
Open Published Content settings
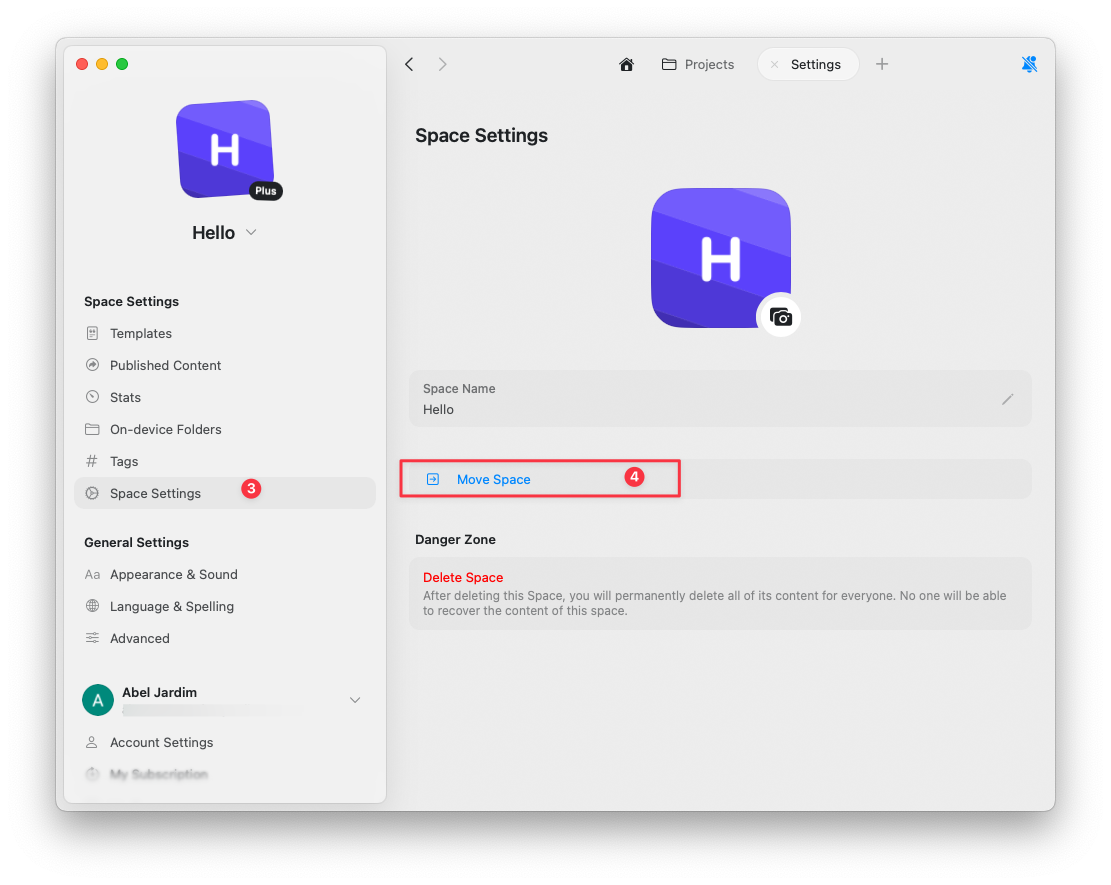[x=225, y=365]
